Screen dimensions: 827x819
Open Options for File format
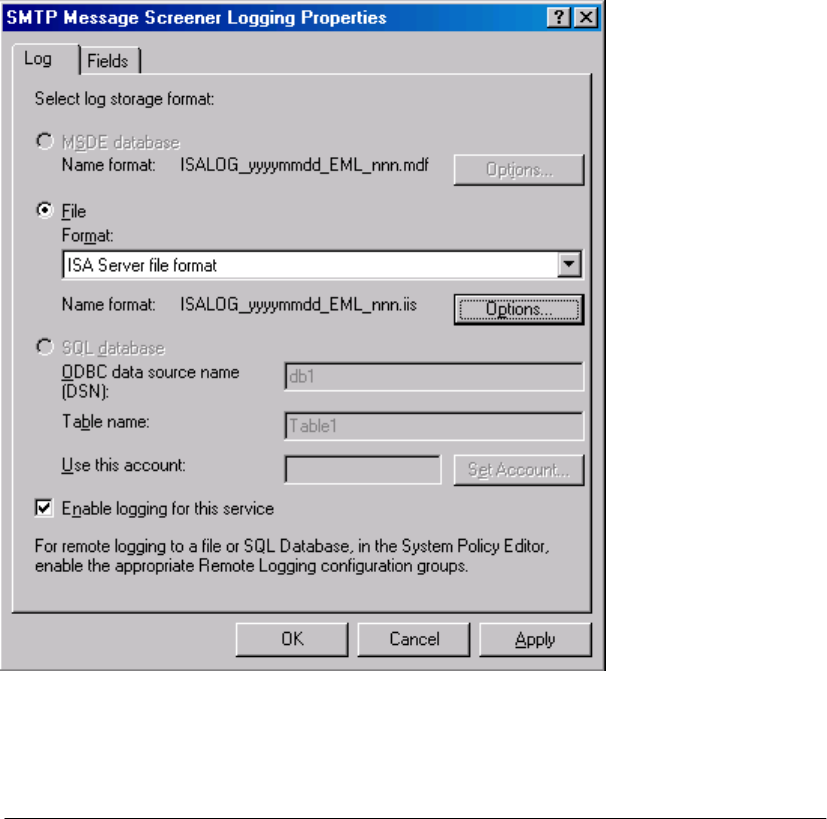click(519, 309)
